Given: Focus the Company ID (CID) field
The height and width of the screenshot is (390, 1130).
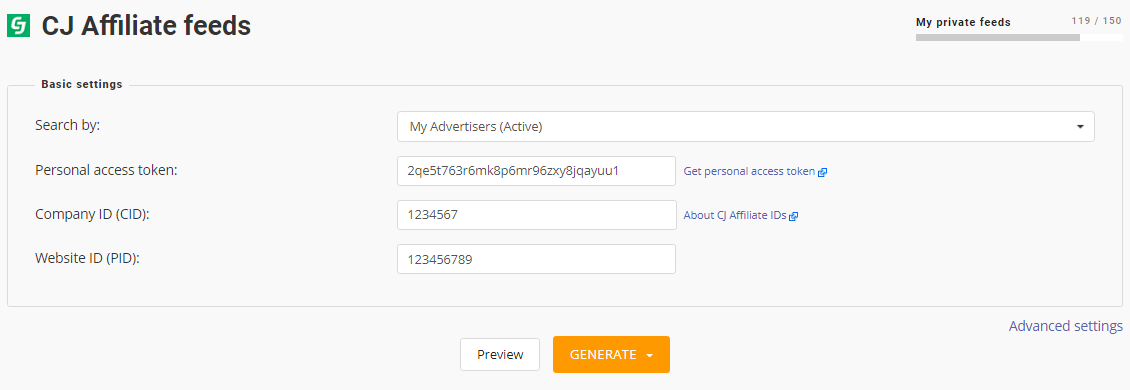Looking at the screenshot, I should 536,215.
